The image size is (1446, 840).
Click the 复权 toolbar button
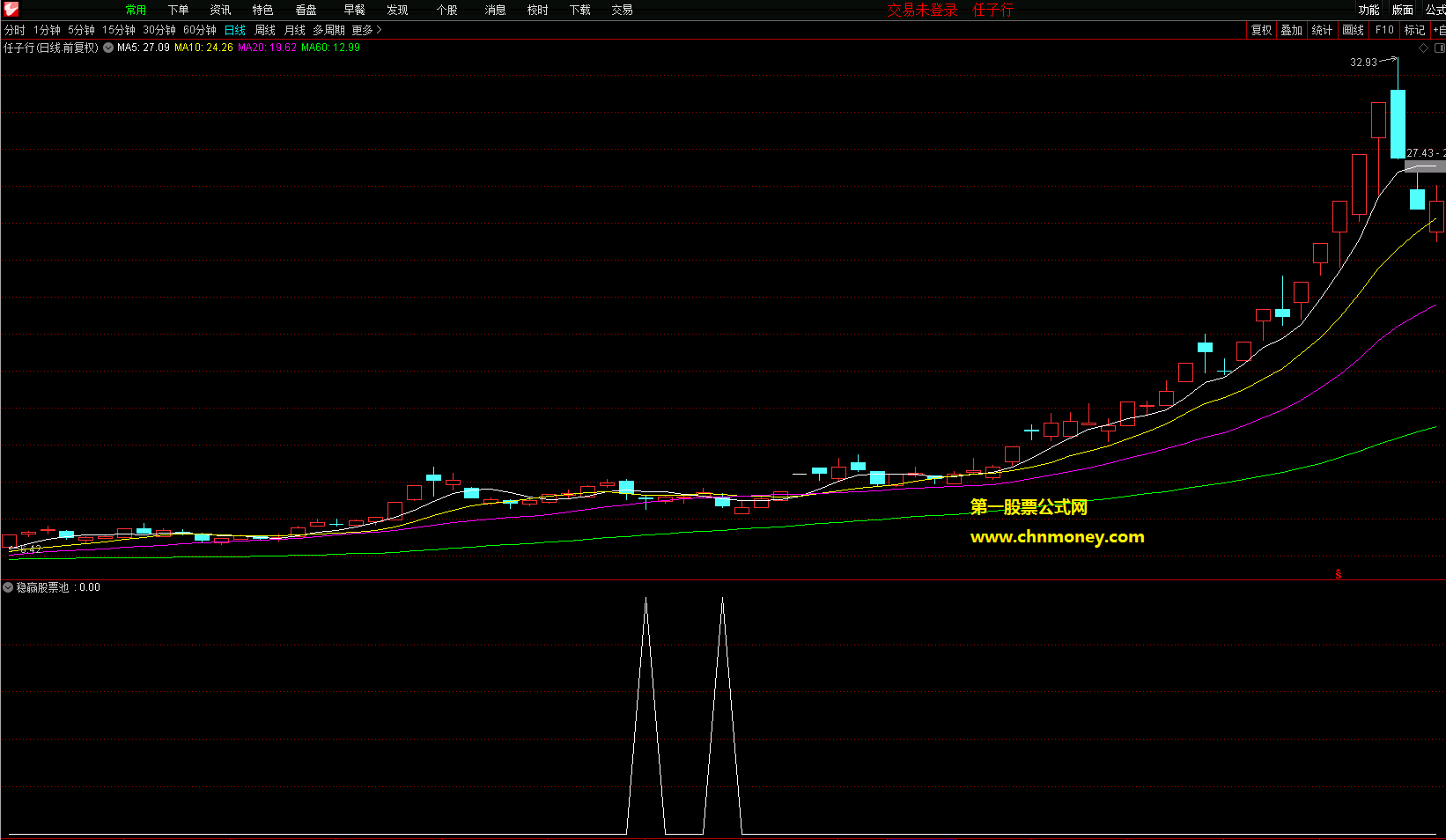(1262, 30)
